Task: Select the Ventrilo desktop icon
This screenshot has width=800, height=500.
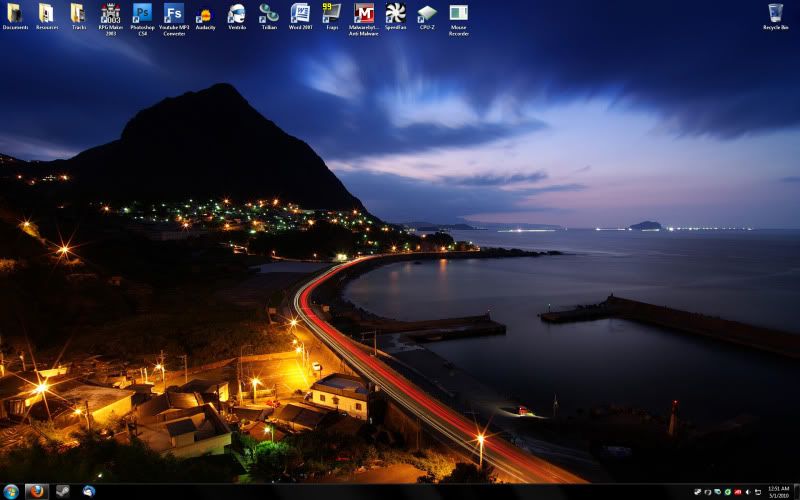Action: [x=237, y=14]
